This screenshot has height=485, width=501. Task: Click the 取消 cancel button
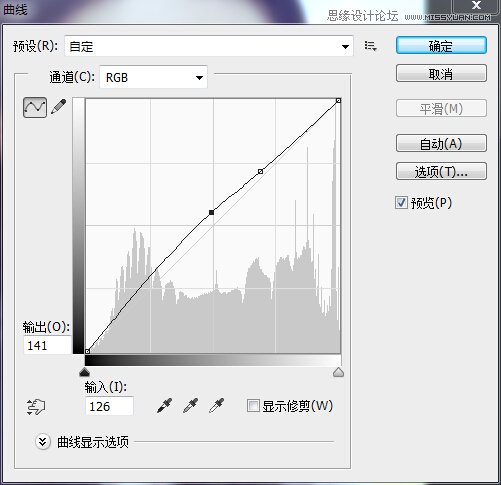point(441,74)
